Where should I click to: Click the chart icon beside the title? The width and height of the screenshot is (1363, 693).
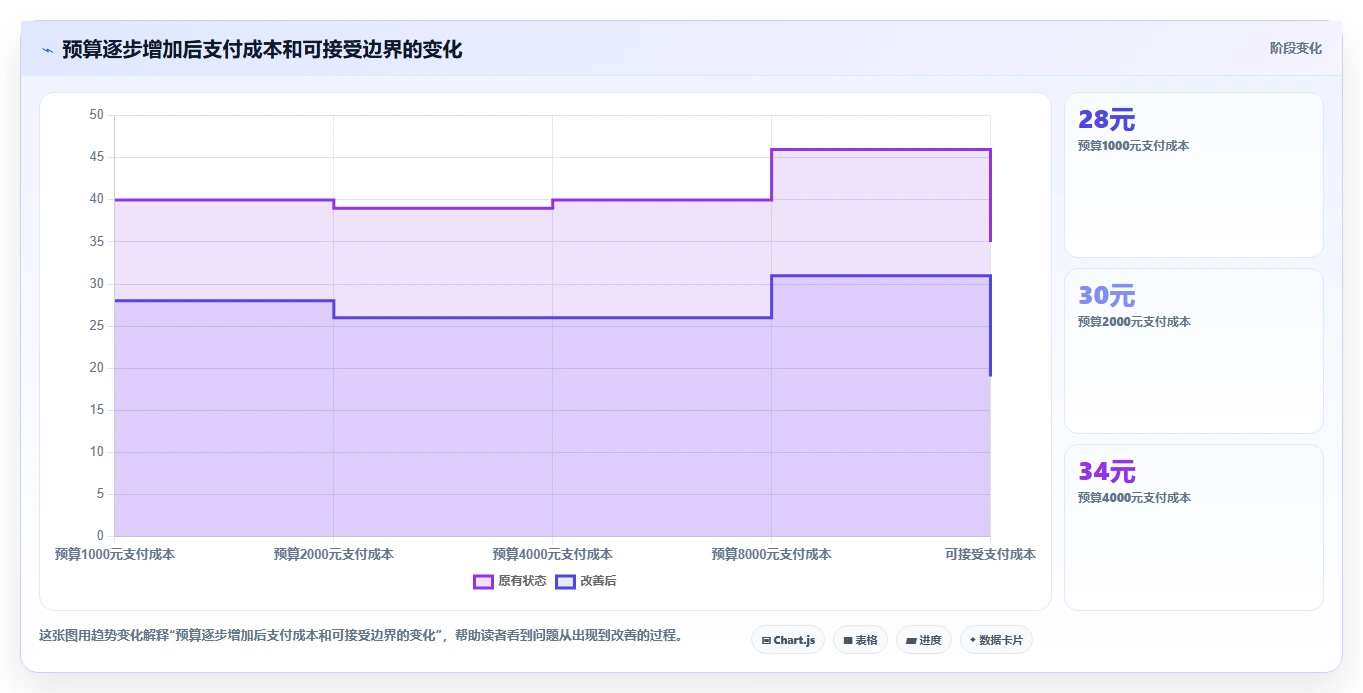point(47,50)
